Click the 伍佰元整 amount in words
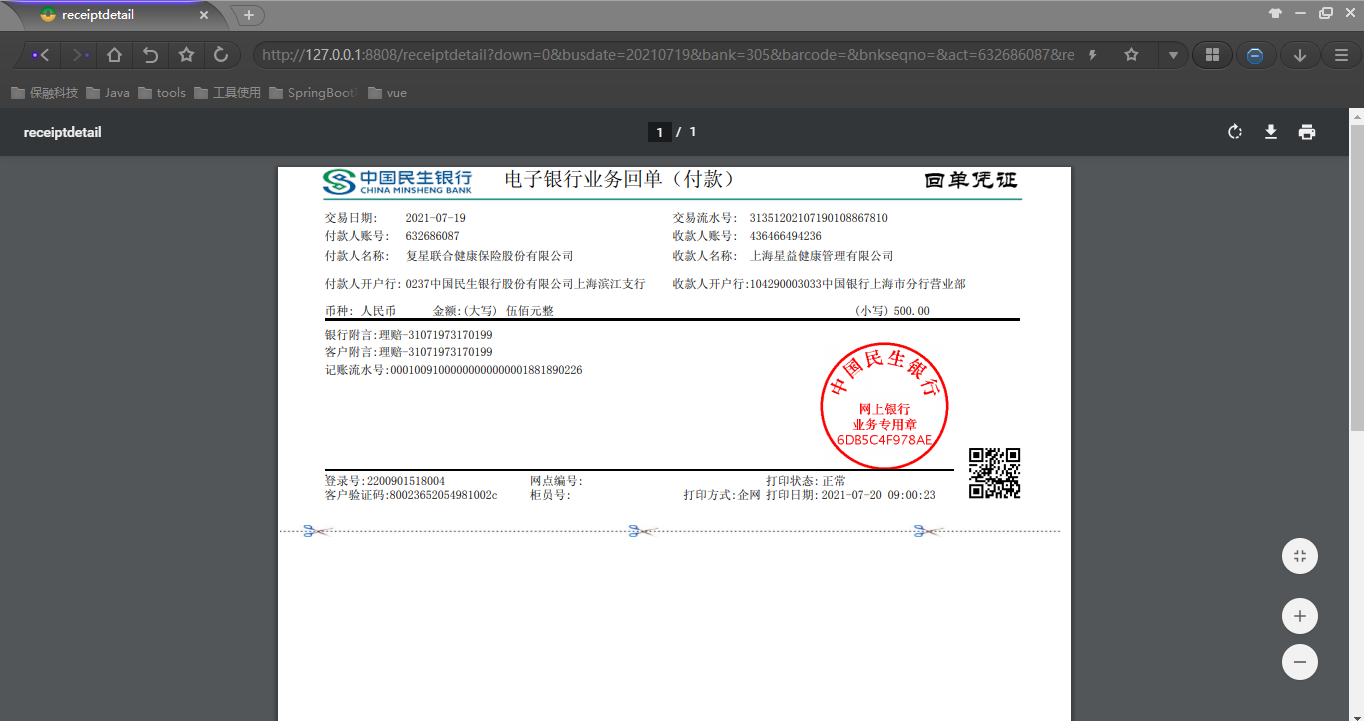Screen dimensions: 1364x721 tap(530, 311)
